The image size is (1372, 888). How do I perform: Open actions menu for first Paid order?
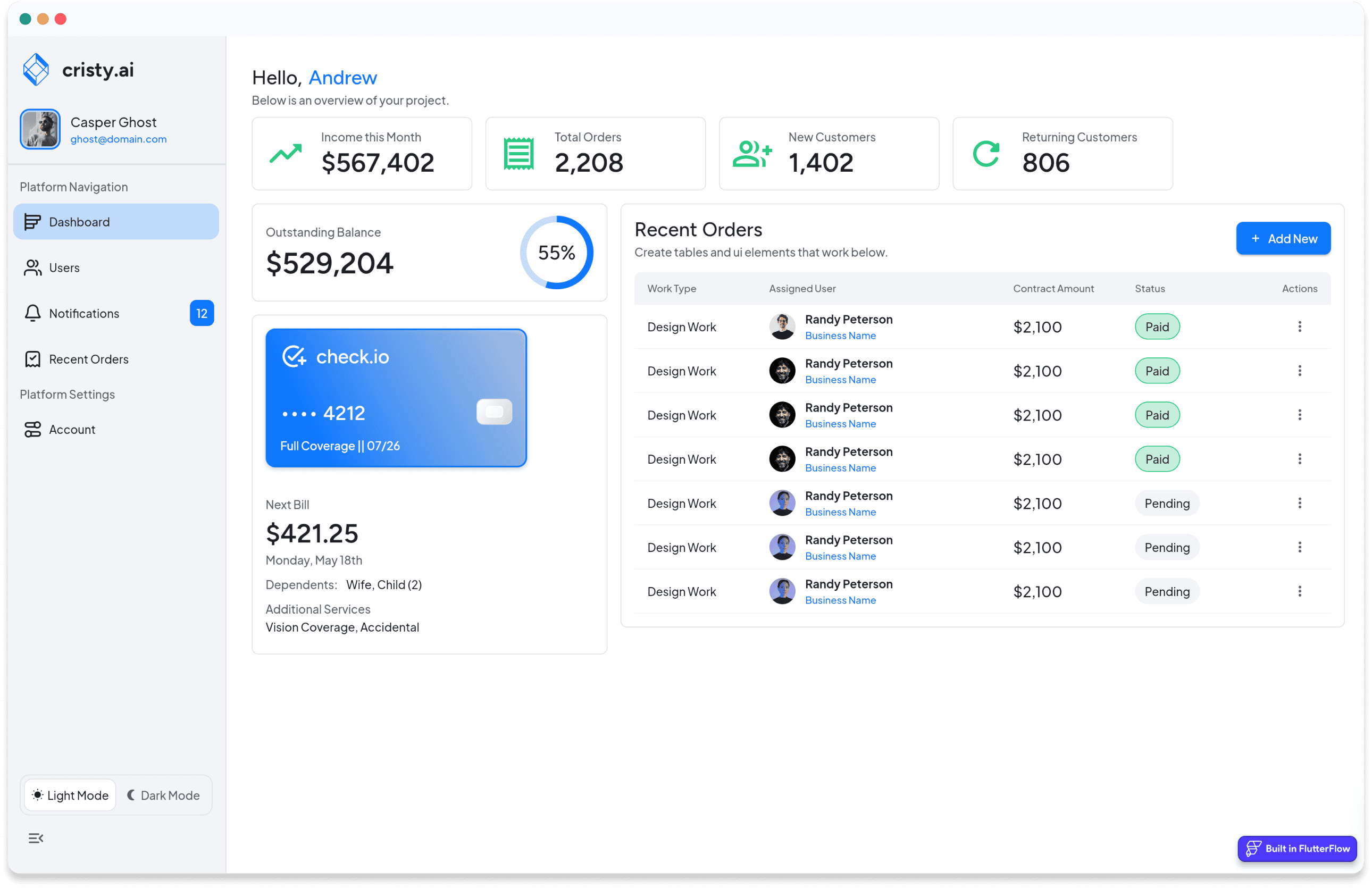[x=1299, y=326]
